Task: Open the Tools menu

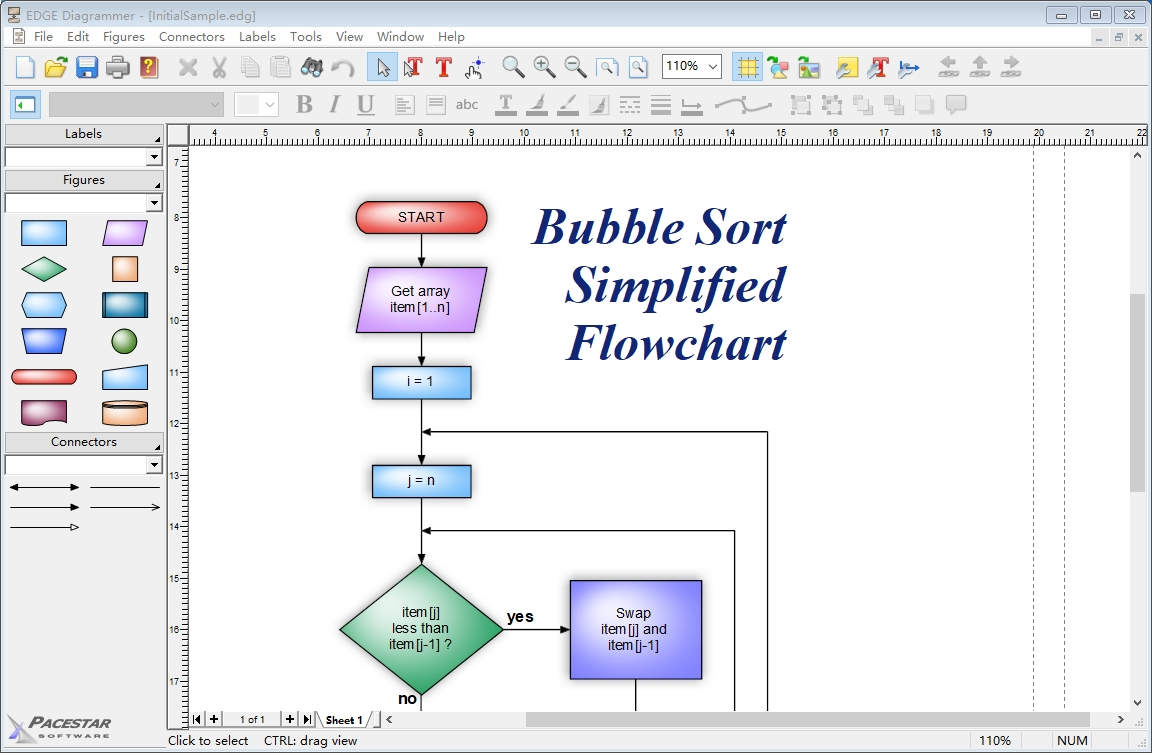Action: click(306, 37)
